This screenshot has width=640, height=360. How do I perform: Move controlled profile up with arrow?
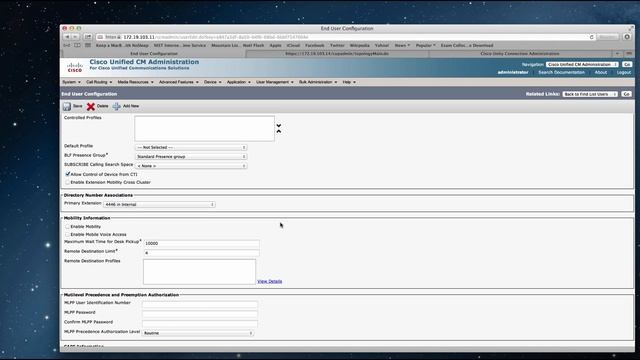pos(279,131)
